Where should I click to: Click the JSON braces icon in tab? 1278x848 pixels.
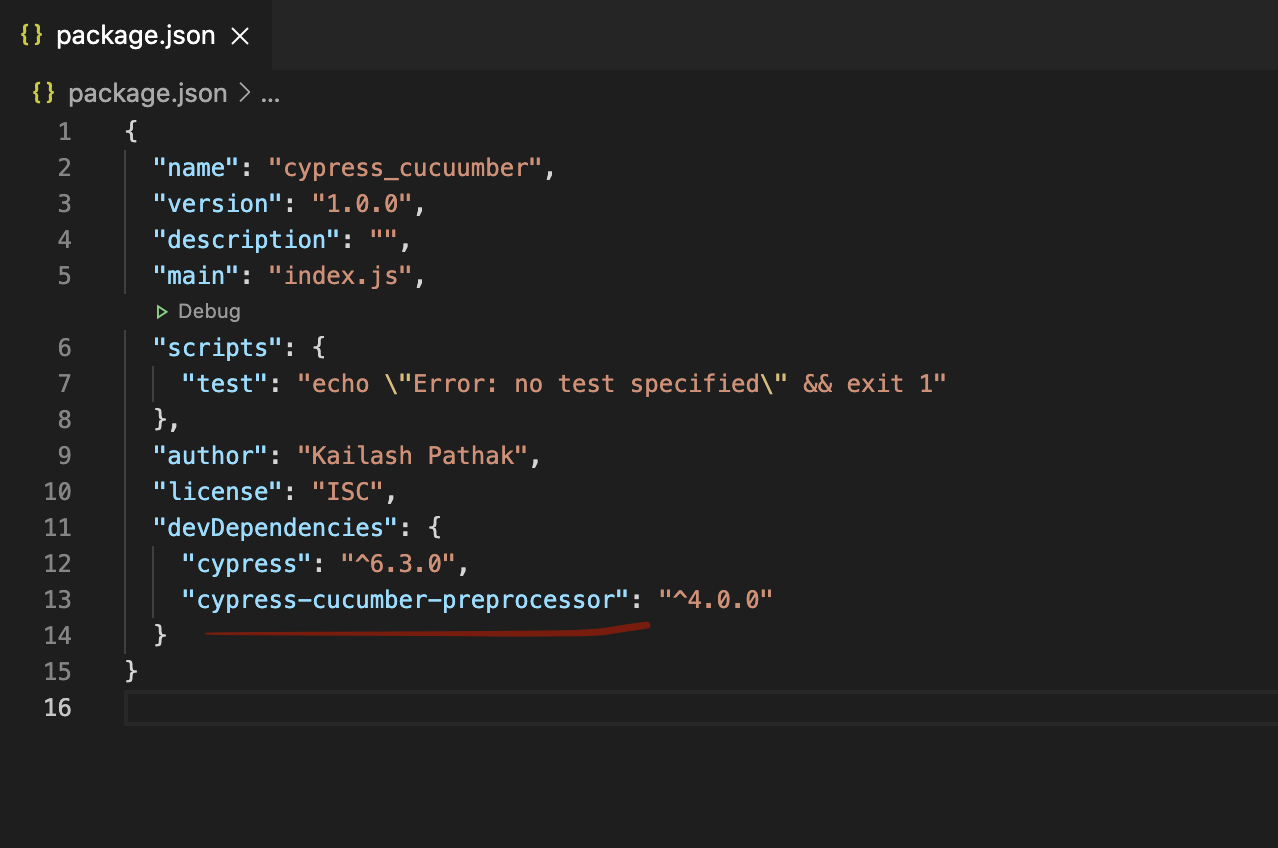click(x=32, y=36)
